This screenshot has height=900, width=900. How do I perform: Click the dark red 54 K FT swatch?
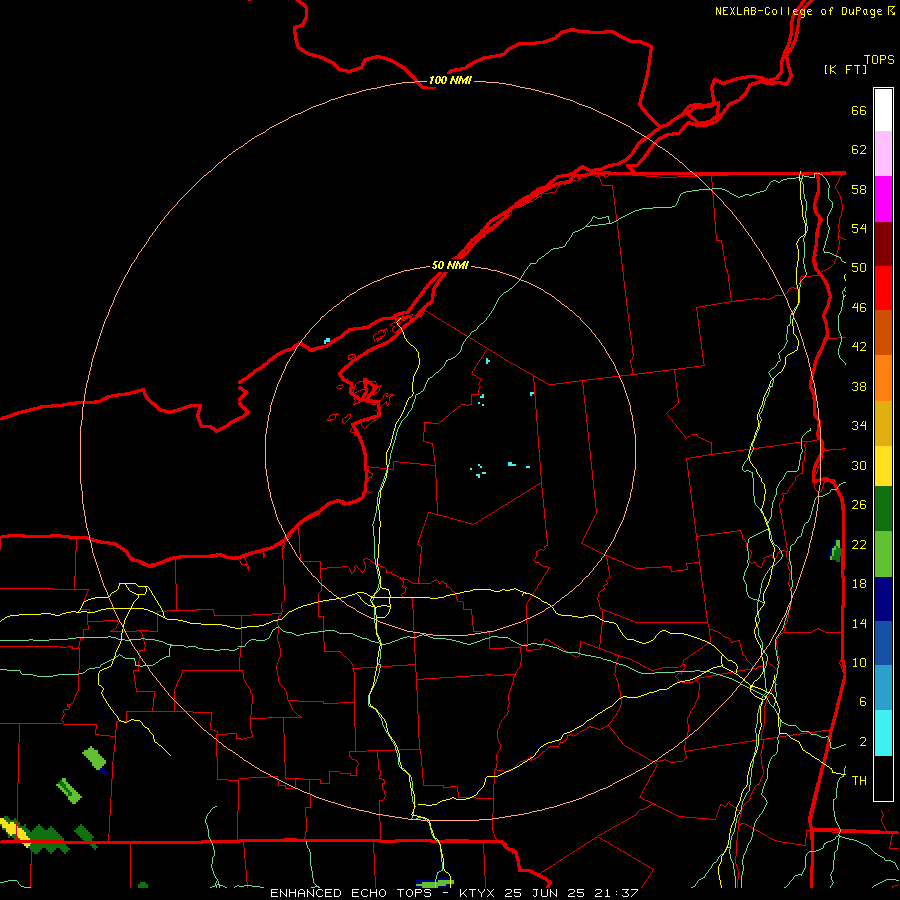click(883, 244)
